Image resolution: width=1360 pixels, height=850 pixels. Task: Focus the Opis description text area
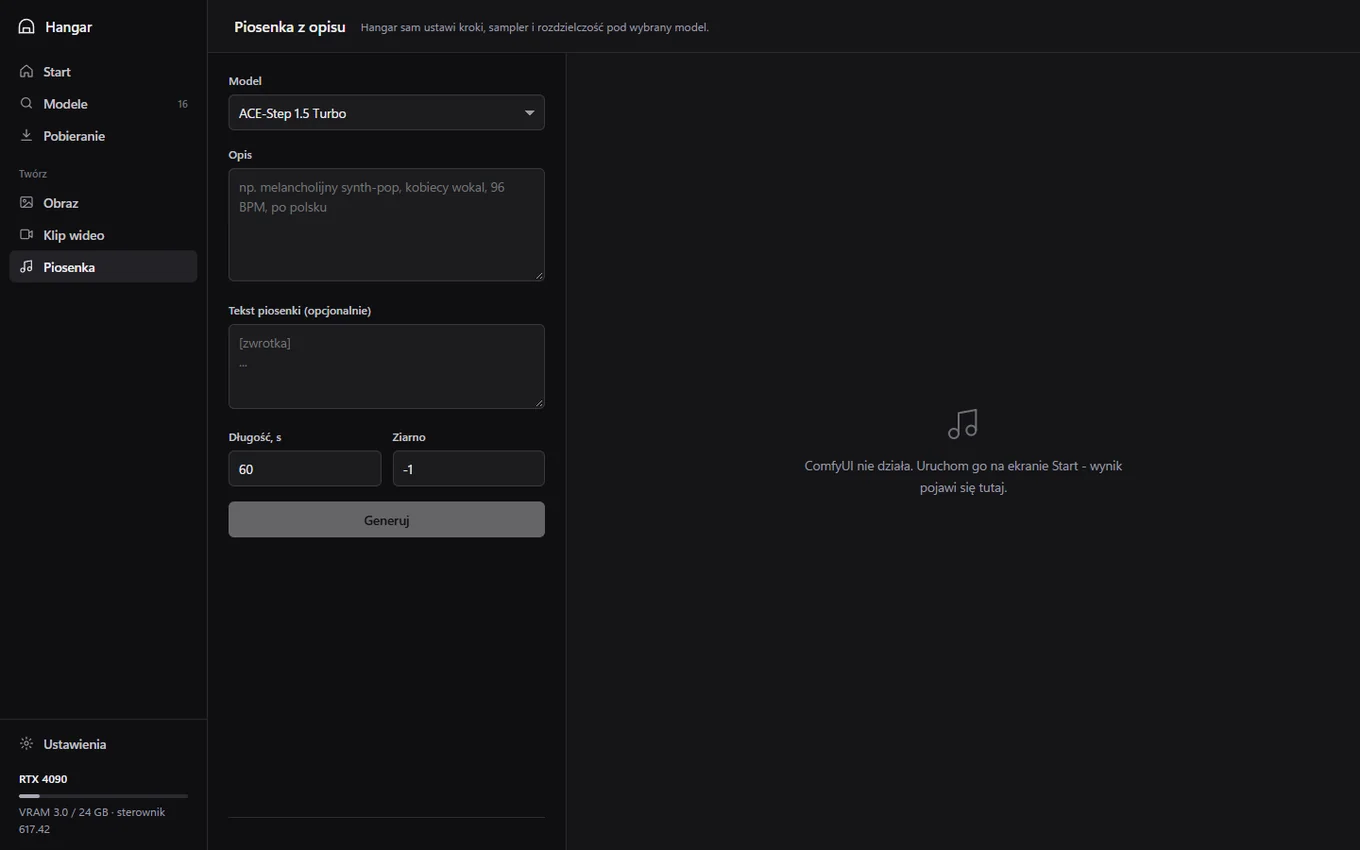(x=386, y=225)
